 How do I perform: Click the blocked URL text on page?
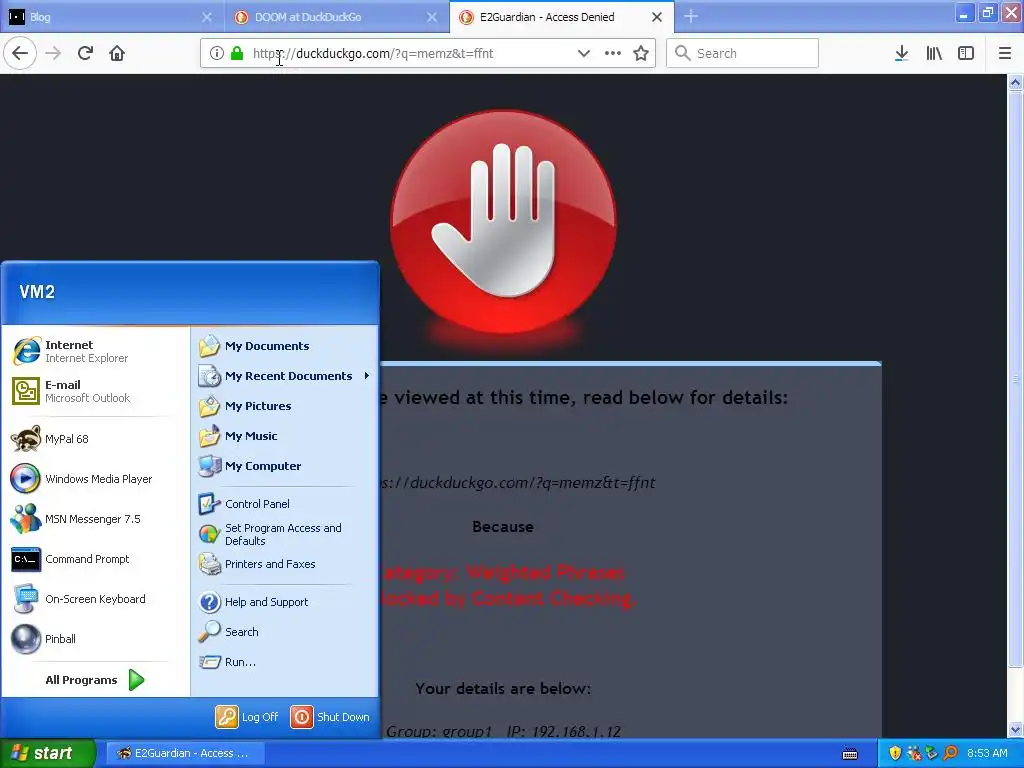click(519, 483)
